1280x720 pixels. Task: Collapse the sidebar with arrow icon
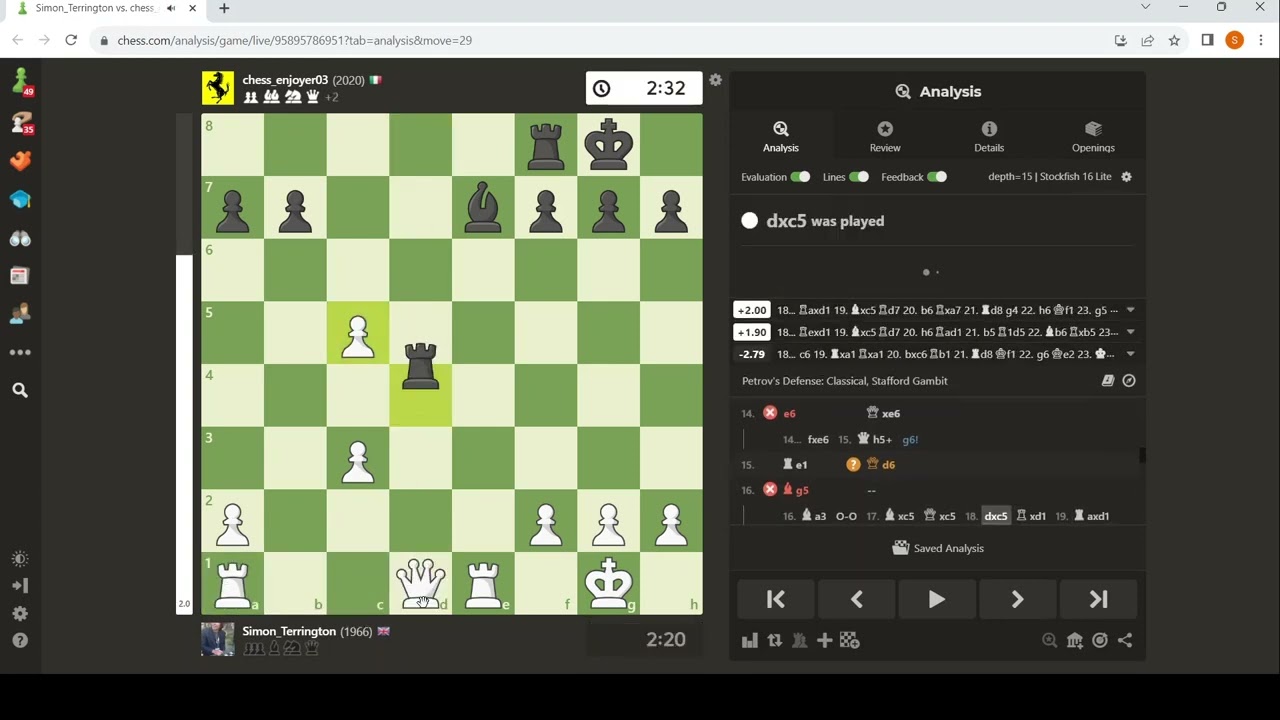pos(20,586)
